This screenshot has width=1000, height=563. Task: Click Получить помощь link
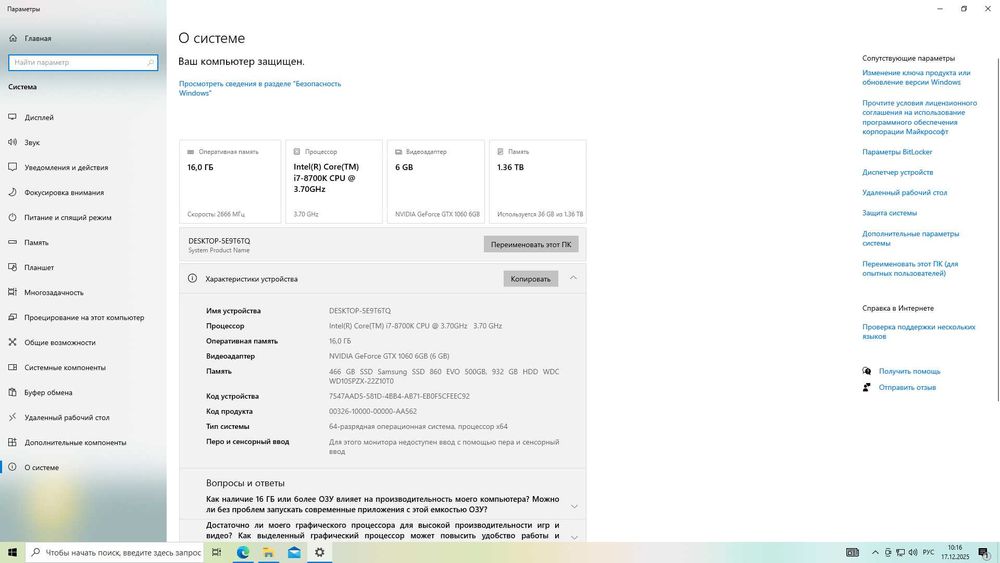(x=909, y=371)
